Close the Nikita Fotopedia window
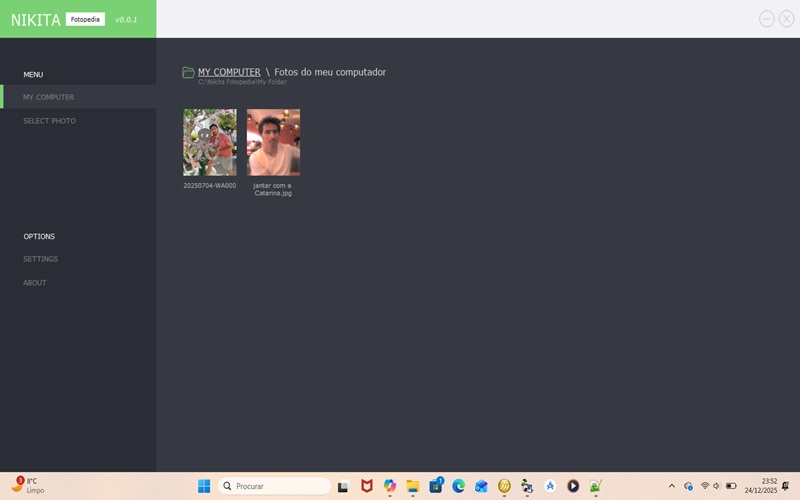 click(787, 19)
